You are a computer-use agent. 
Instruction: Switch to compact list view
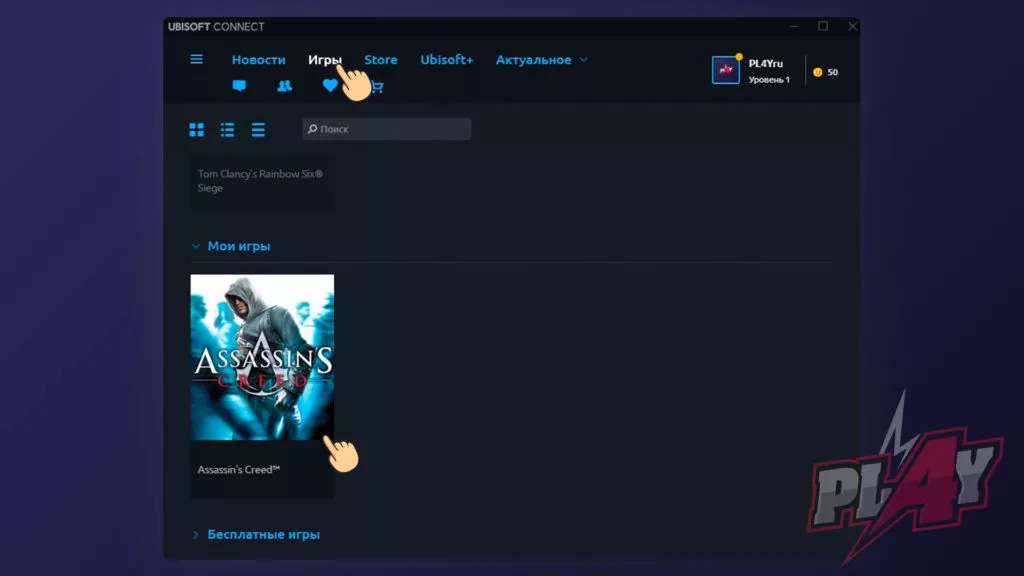pos(258,129)
